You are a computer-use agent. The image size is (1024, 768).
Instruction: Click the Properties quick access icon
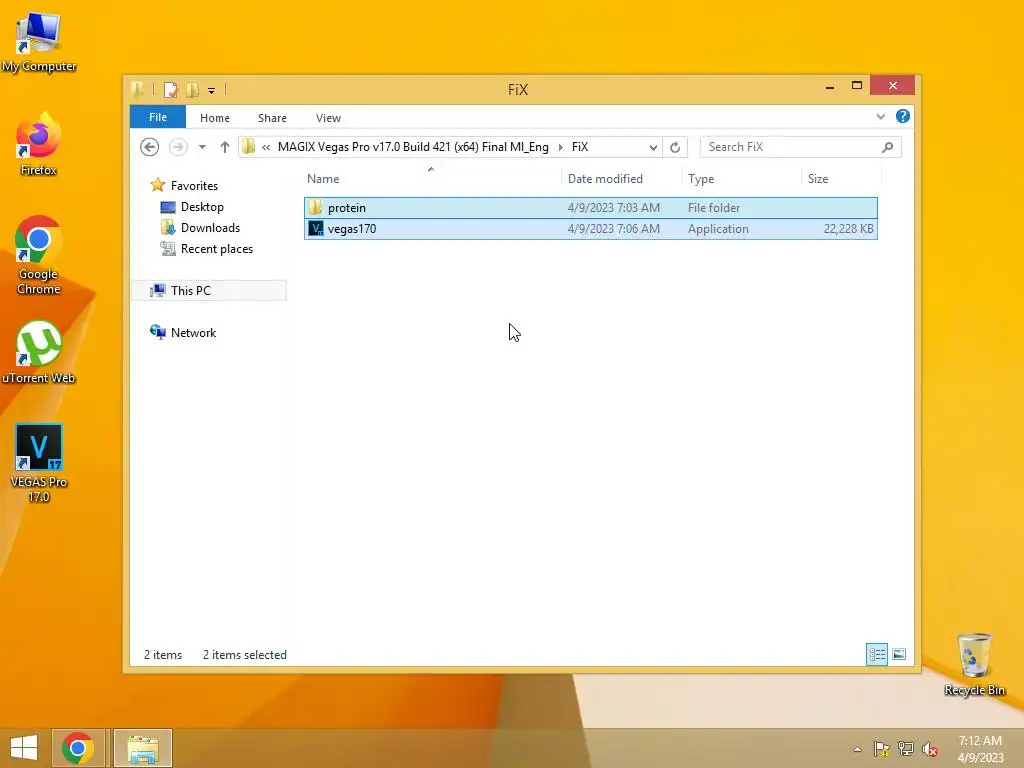[170, 89]
